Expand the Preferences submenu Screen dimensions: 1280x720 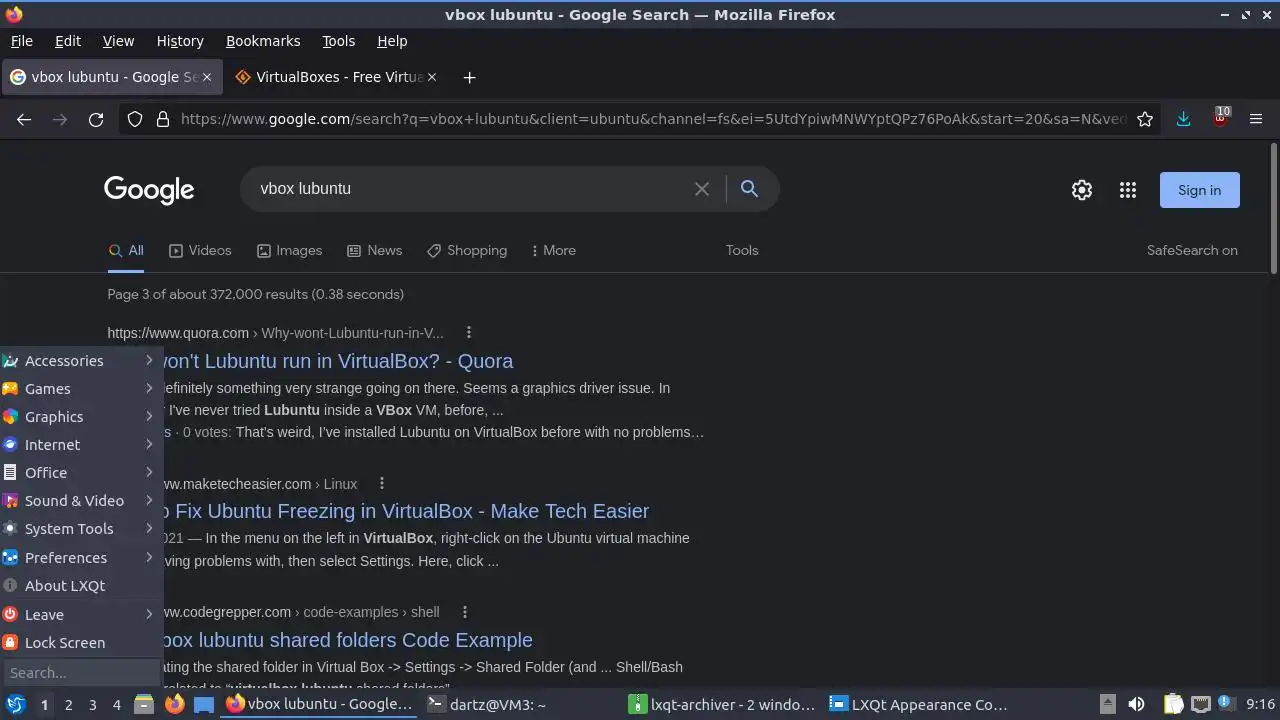[80, 558]
